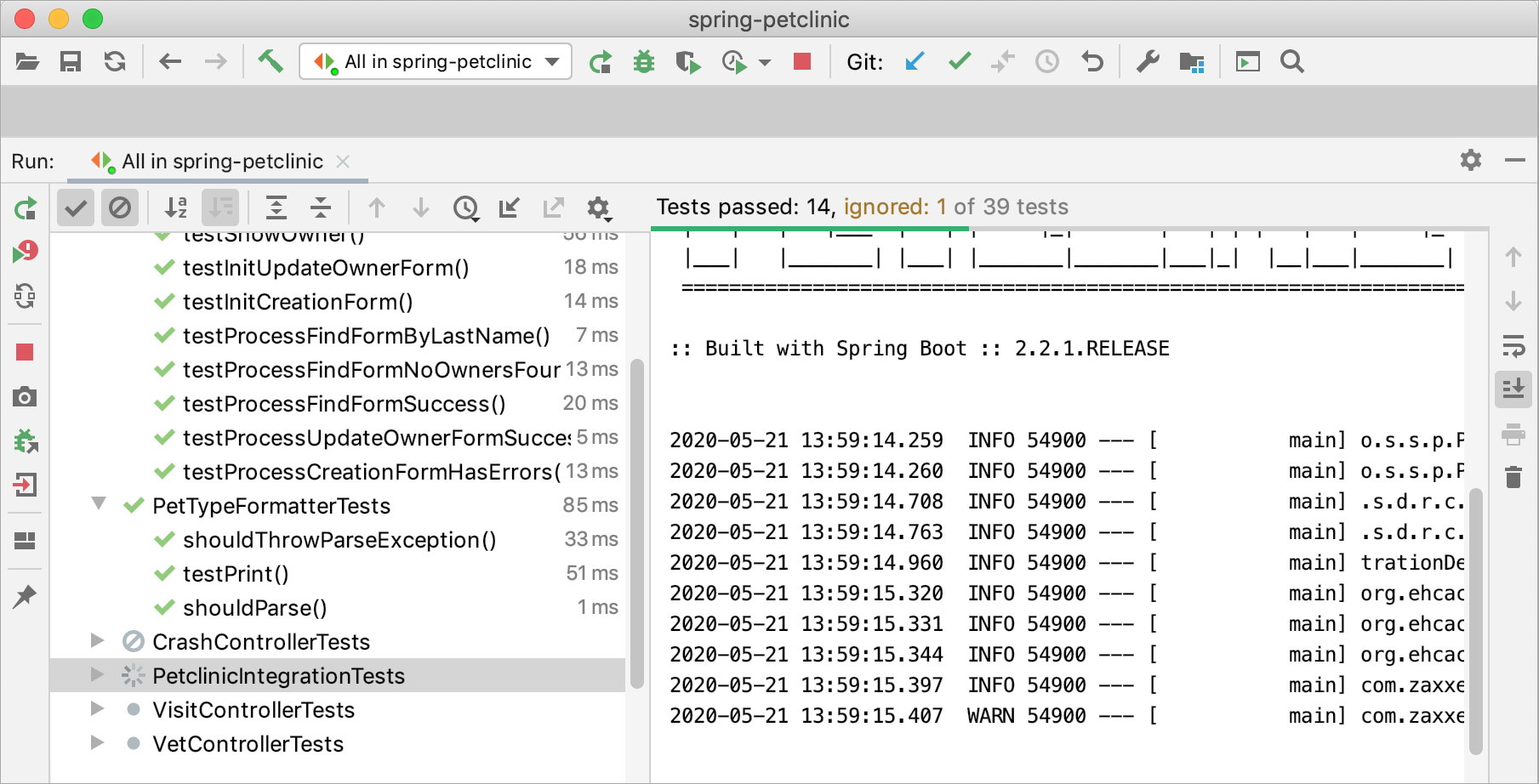Start debugging with the bug icon

click(644, 61)
